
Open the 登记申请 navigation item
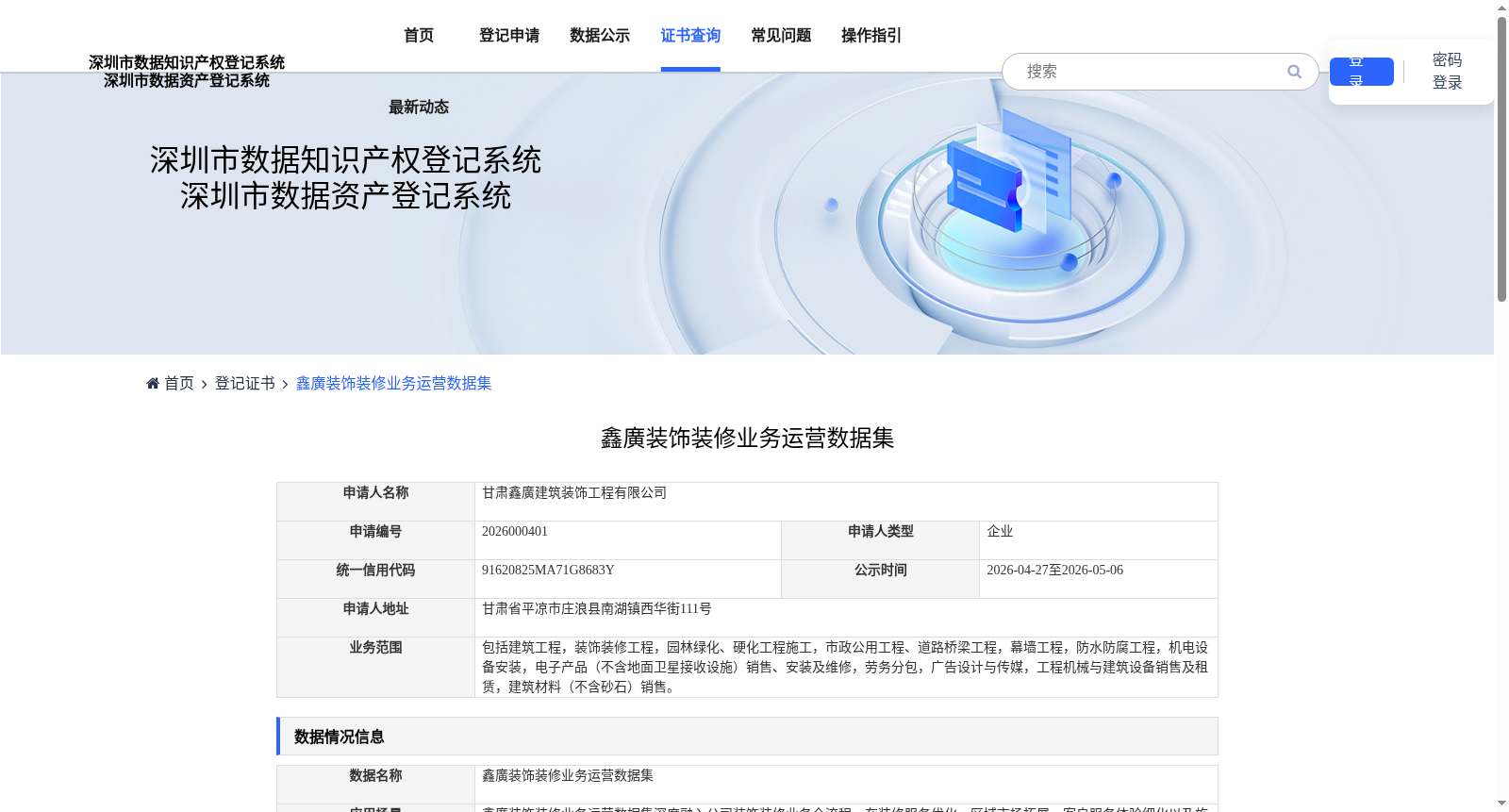(x=509, y=35)
